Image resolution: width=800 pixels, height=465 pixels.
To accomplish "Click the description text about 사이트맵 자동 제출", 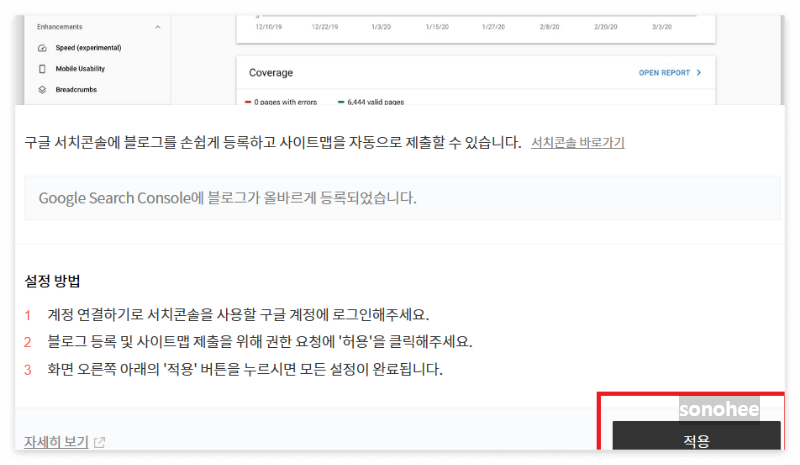I will (x=273, y=142).
